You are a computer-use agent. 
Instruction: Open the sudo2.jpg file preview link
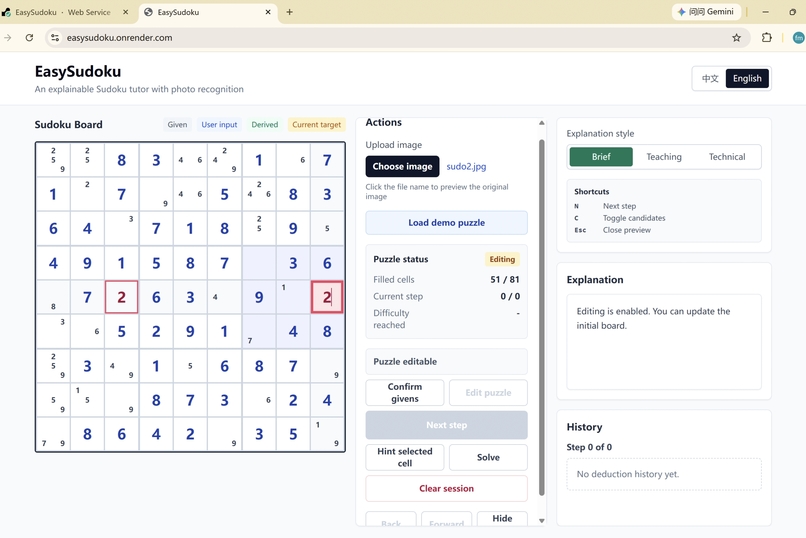coord(466,166)
